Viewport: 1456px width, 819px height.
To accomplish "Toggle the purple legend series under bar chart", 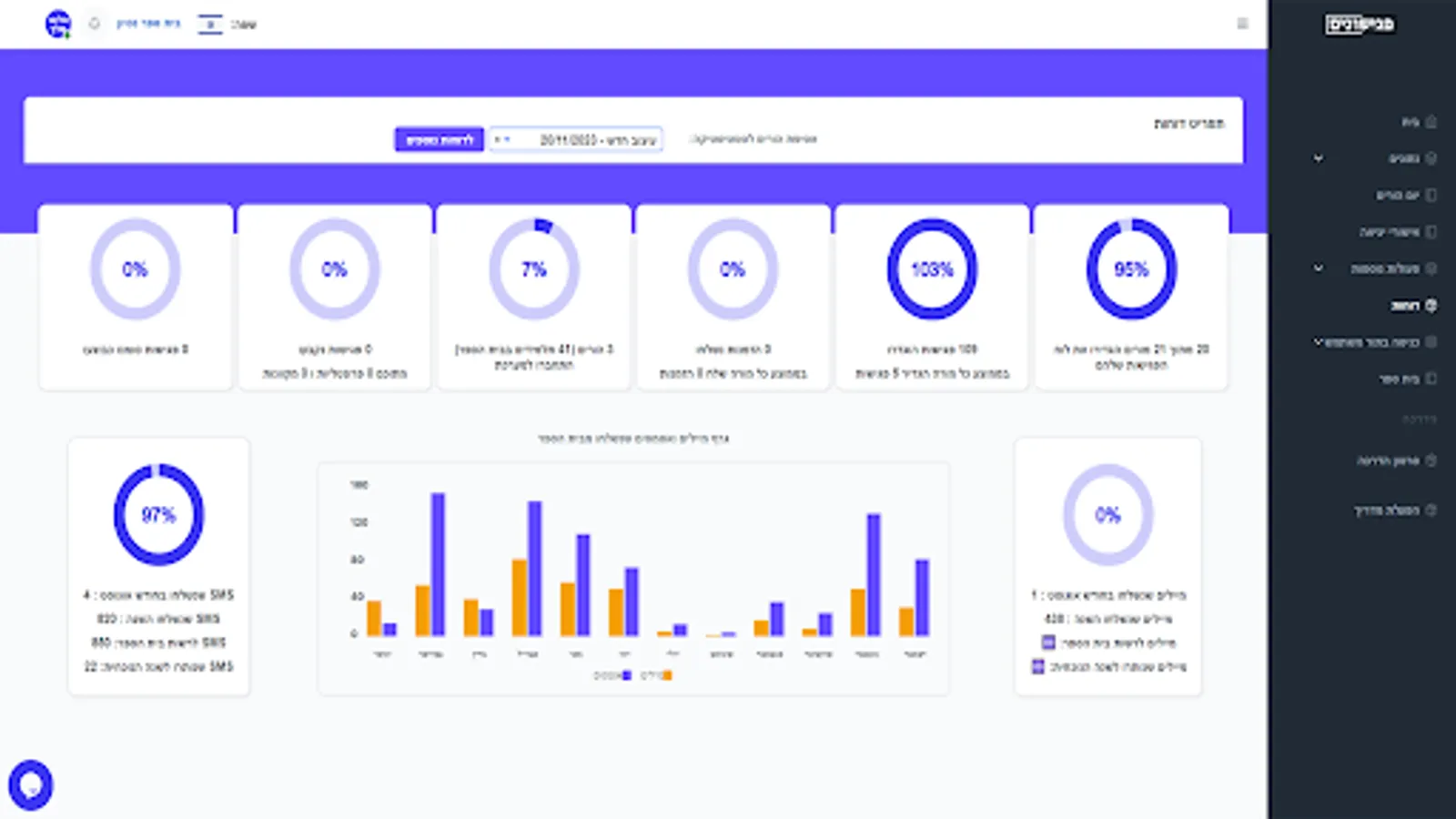I will 612,675.
